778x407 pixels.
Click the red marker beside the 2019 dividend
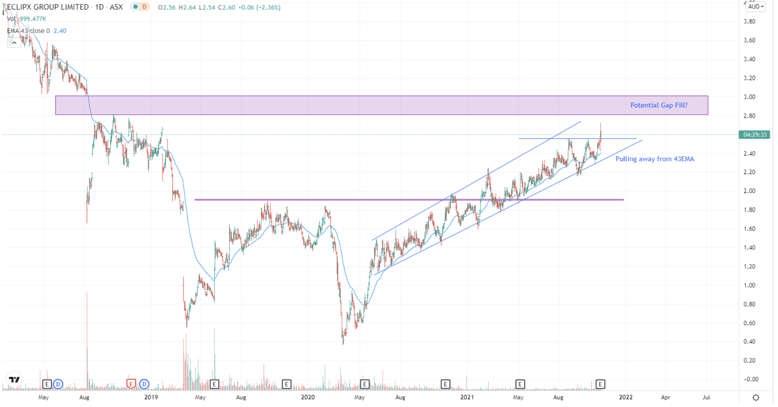point(131,383)
